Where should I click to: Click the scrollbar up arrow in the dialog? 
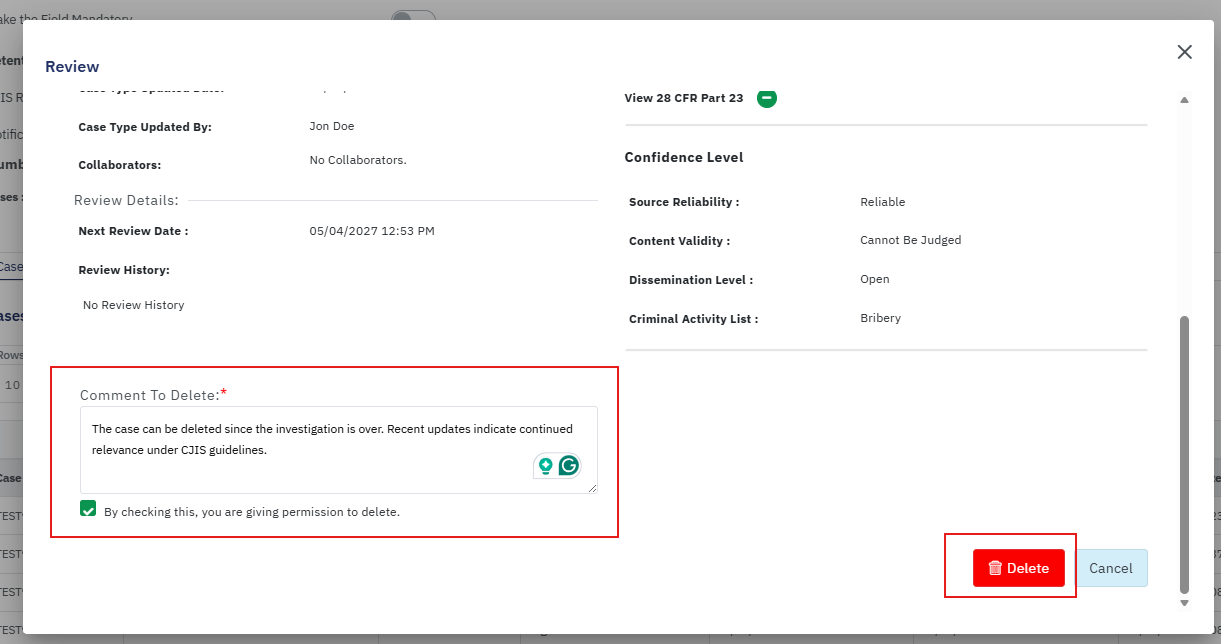pyautogui.click(x=1184, y=100)
